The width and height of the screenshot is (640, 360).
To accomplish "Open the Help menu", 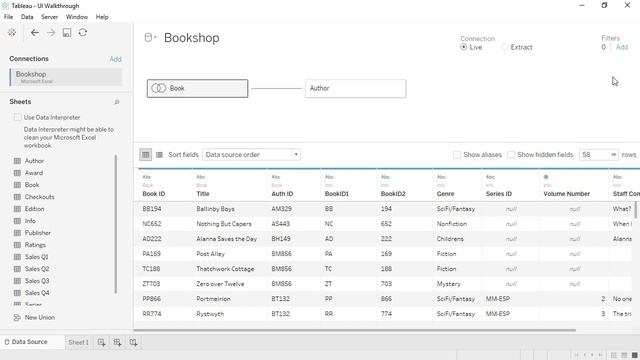I will click(x=102, y=17).
